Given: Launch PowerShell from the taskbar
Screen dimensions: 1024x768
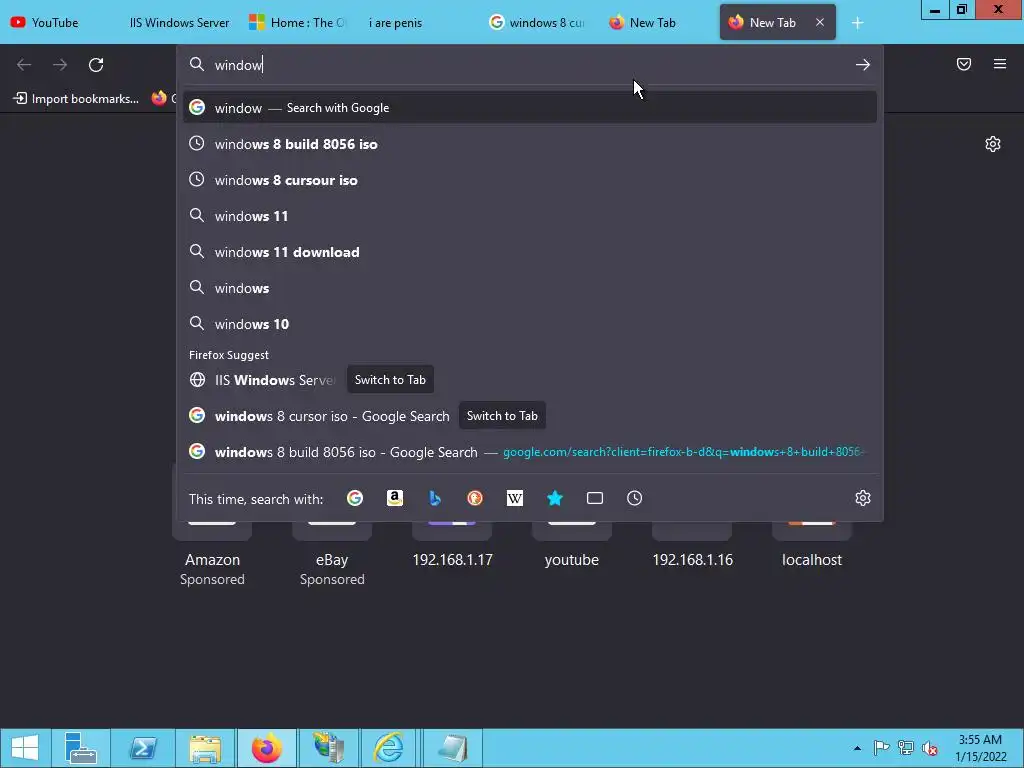Looking at the screenshot, I should point(142,748).
